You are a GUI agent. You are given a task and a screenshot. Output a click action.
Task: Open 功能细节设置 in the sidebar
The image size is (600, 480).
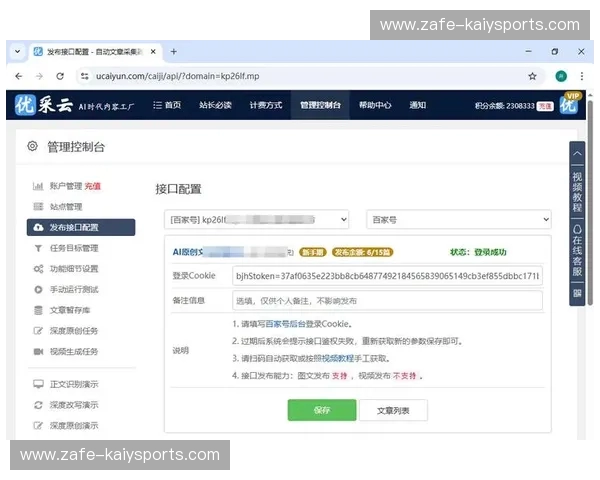coord(74,269)
